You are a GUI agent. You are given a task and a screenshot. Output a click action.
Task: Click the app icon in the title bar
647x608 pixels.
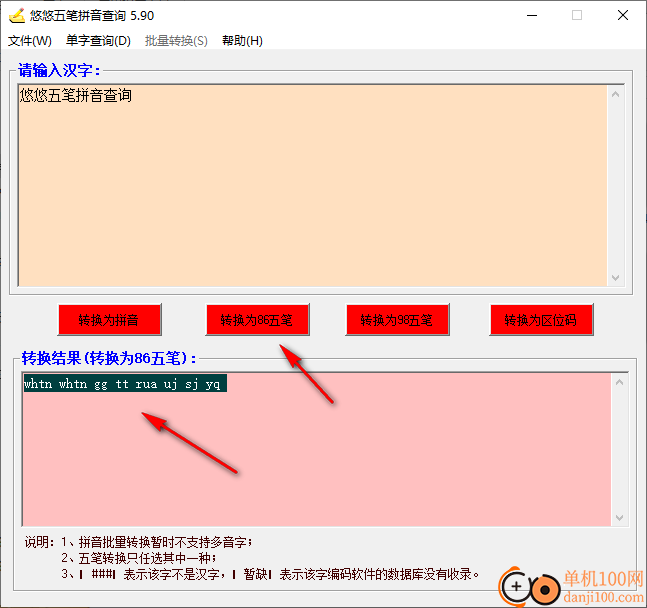click(x=17, y=16)
